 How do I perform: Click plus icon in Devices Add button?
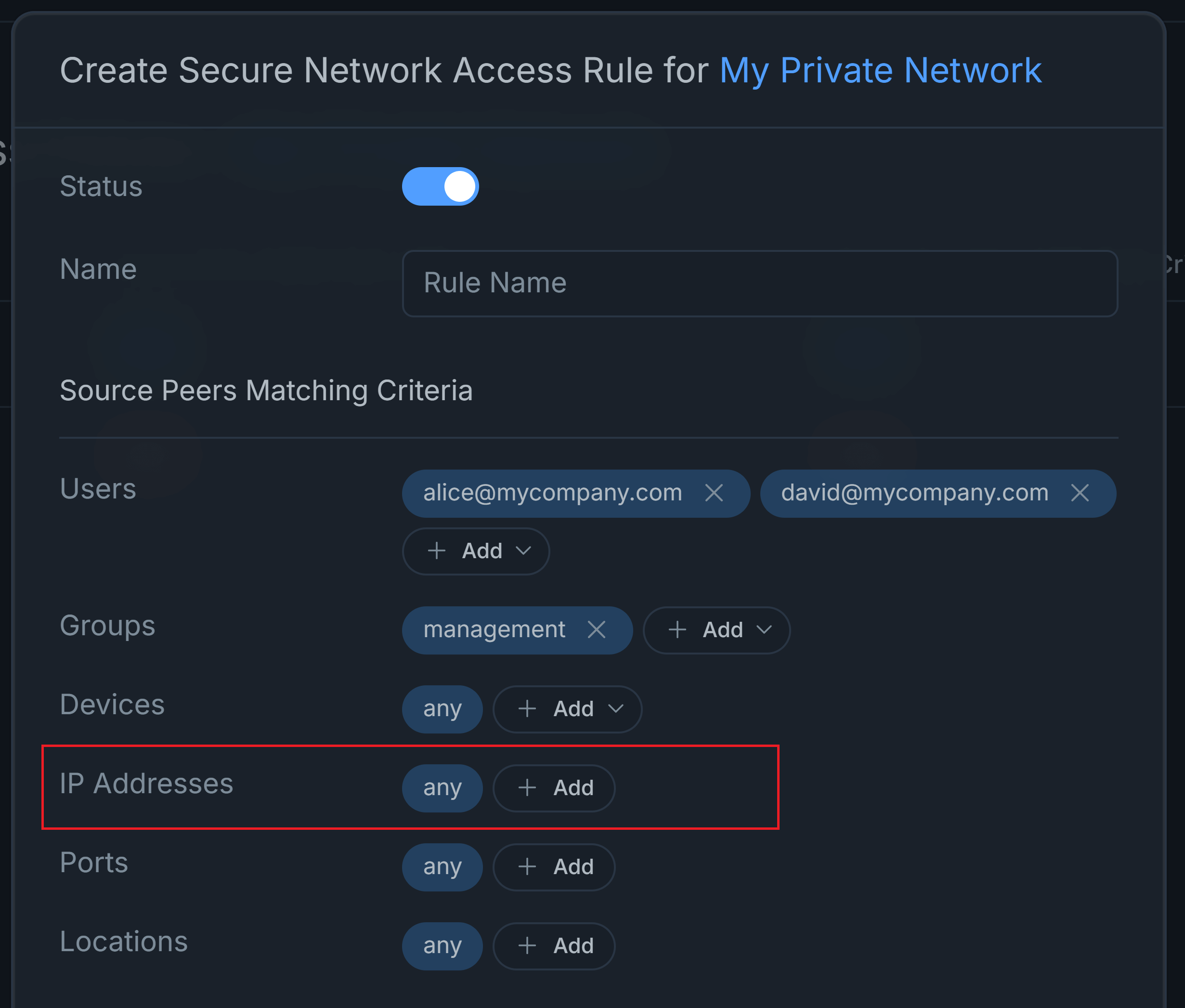tap(527, 708)
